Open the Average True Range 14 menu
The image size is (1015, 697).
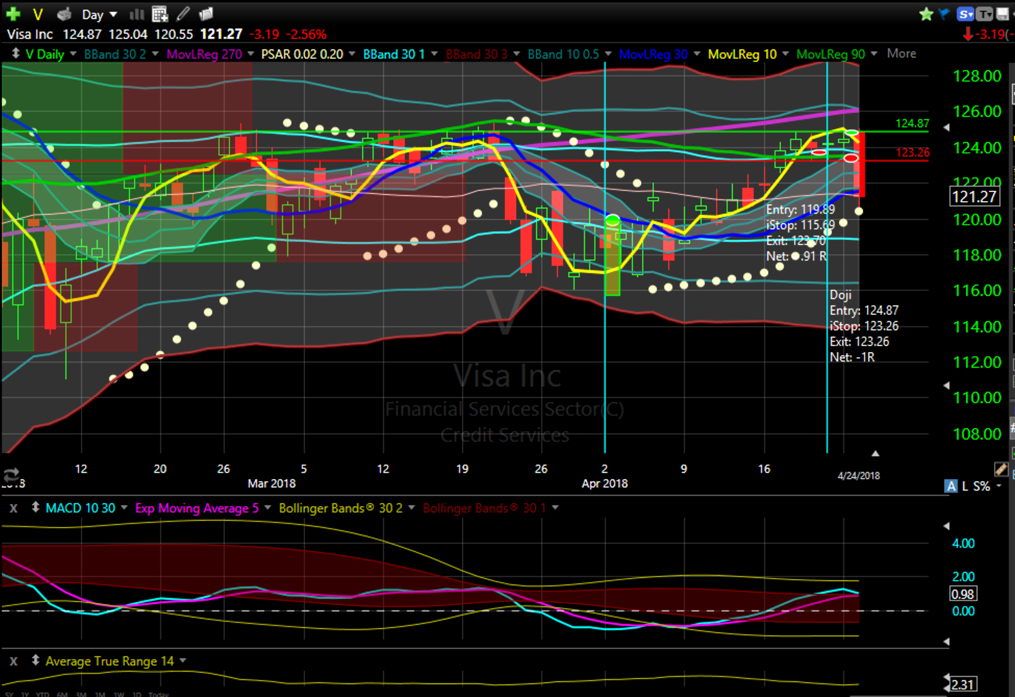(x=116, y=661)
